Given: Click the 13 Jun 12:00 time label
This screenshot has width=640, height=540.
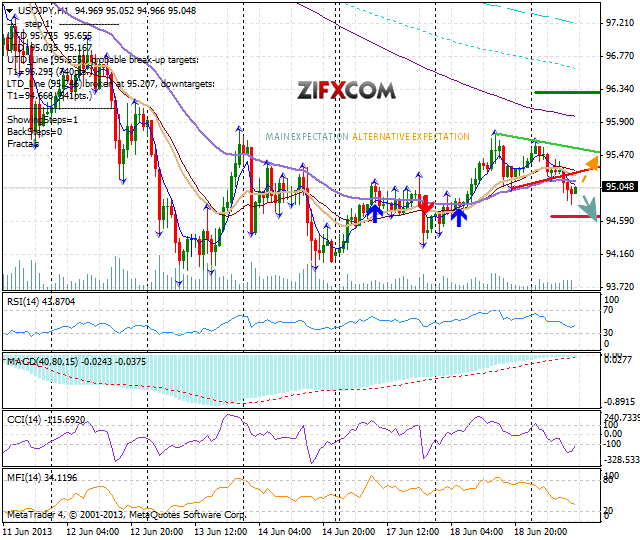Looking at the screenshot, I should pyautogui.click(x=220, y=532).
